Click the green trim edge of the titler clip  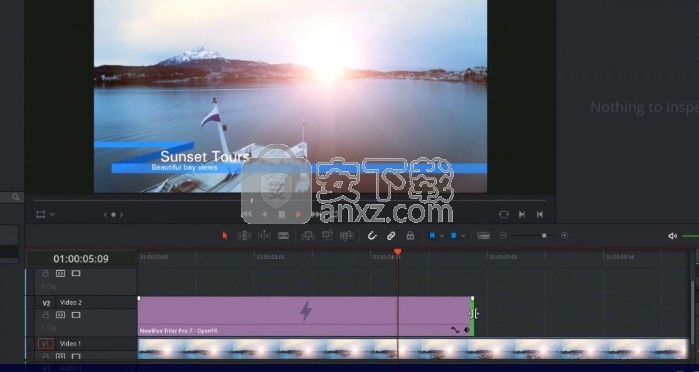[x=473, y=316]
